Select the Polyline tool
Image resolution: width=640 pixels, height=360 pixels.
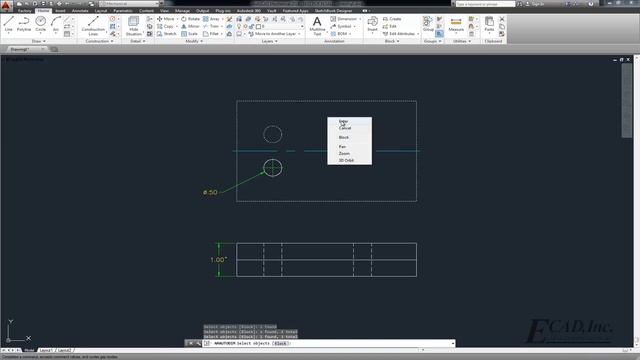(x=24, y=24)
